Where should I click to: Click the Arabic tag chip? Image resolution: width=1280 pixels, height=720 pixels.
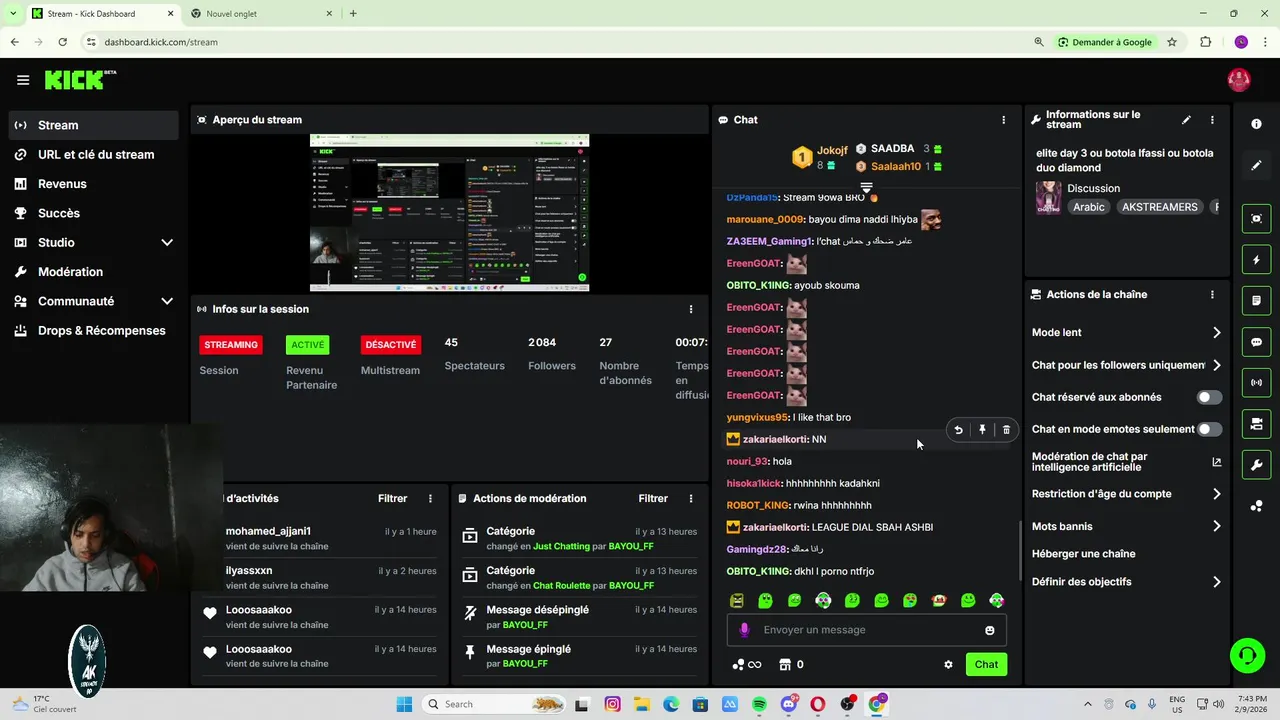pos(1089,207)
